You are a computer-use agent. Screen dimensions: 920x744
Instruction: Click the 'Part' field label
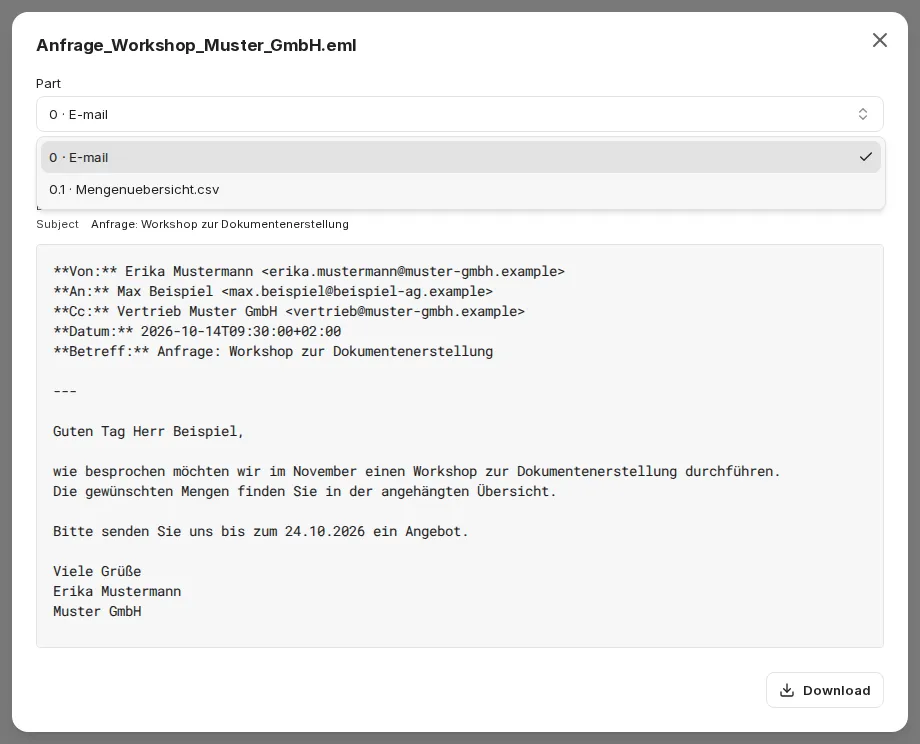[x=48, y=83]
